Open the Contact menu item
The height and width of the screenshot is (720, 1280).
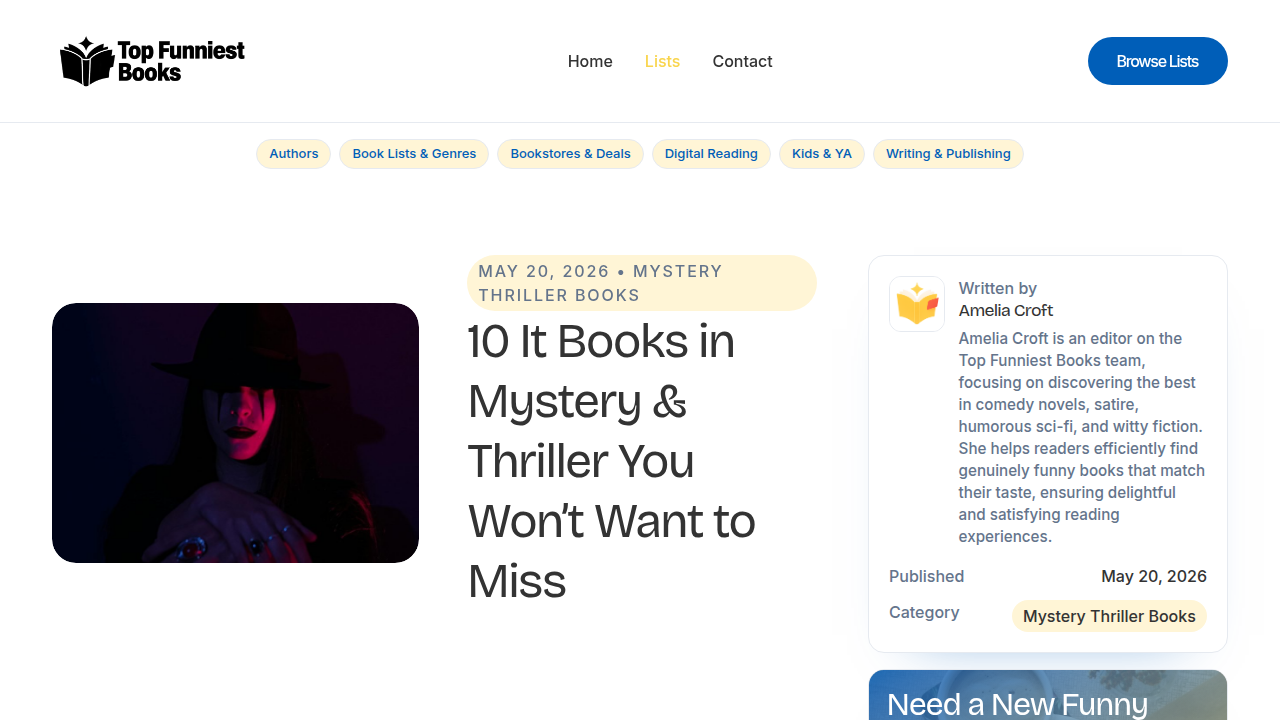[x=742, y=61]
